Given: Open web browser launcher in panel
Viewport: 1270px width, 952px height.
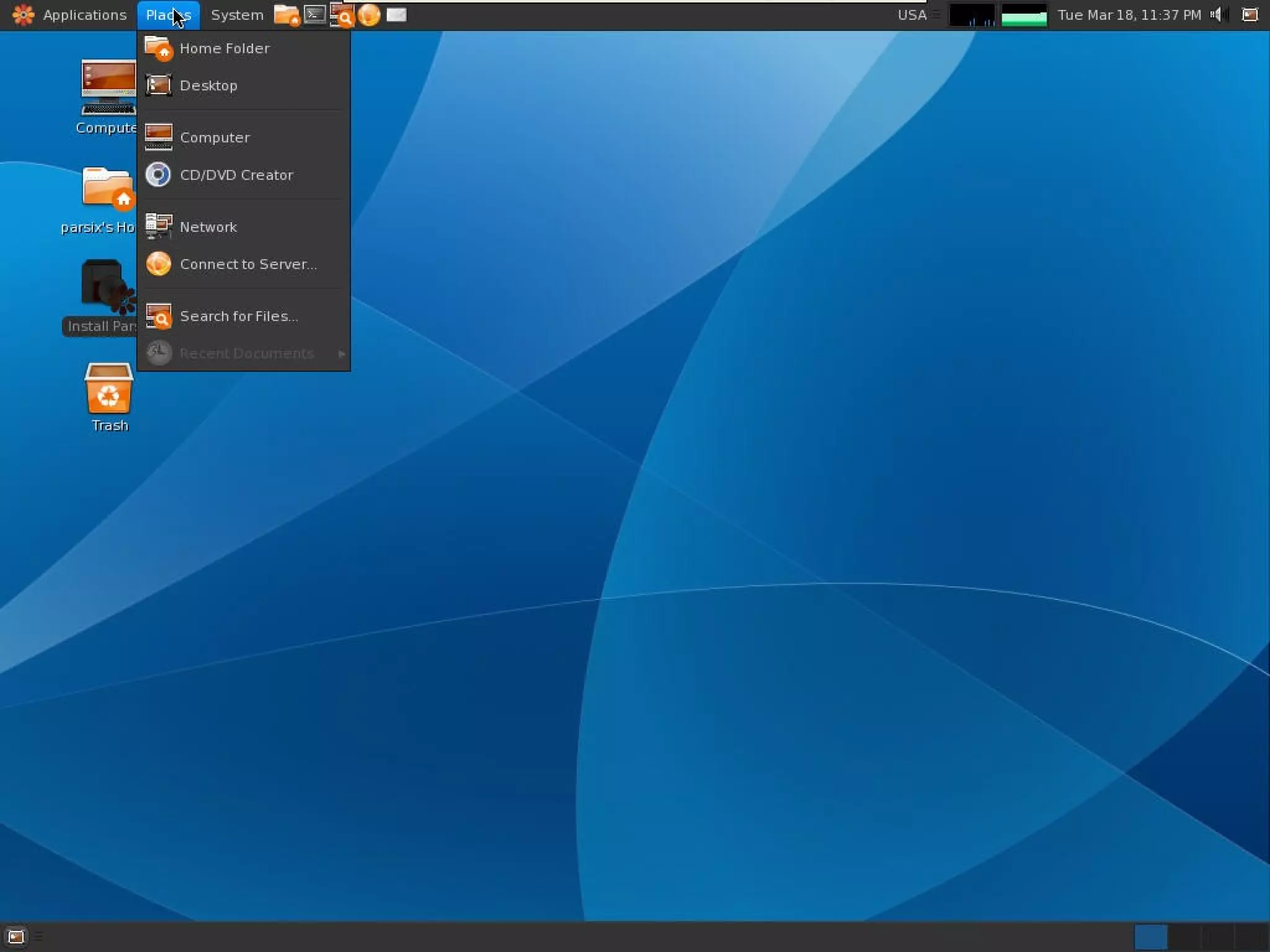Looking at the screenshot, I should pyautogui.click(x=369, y=15).
